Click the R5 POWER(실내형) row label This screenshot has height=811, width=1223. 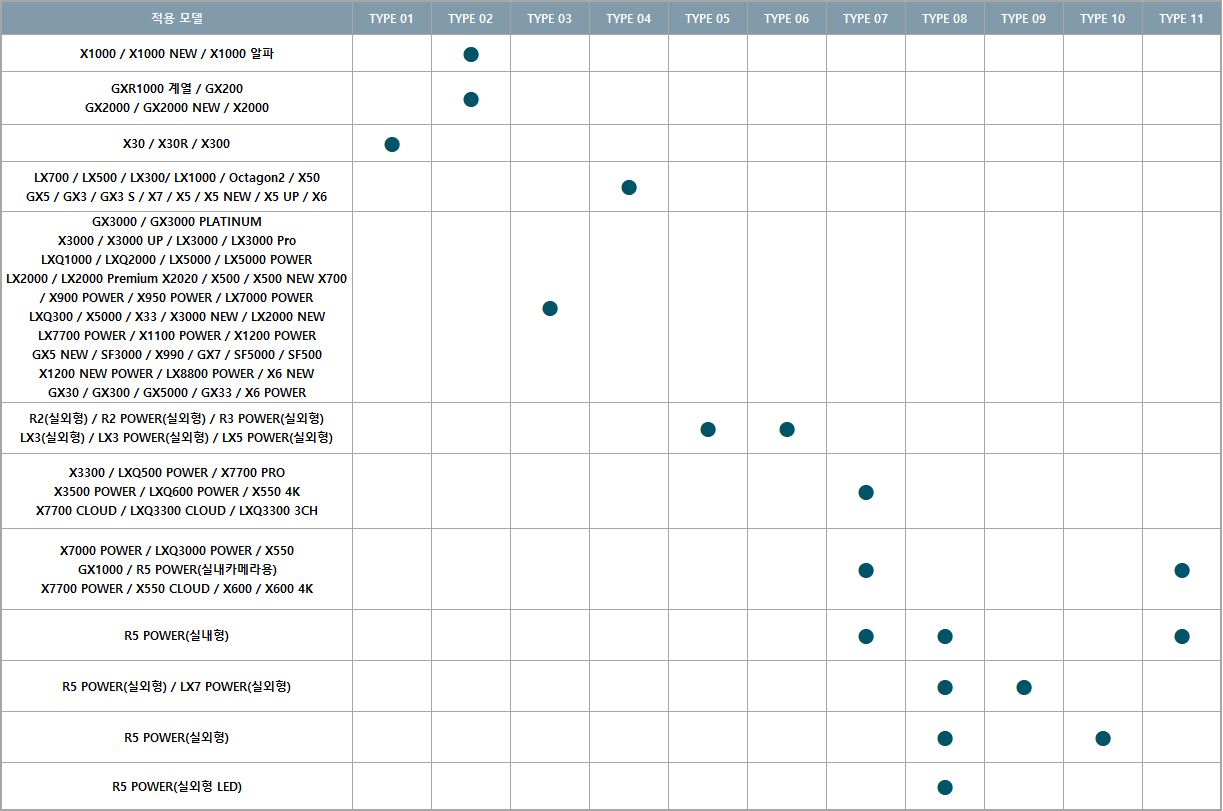177,635
